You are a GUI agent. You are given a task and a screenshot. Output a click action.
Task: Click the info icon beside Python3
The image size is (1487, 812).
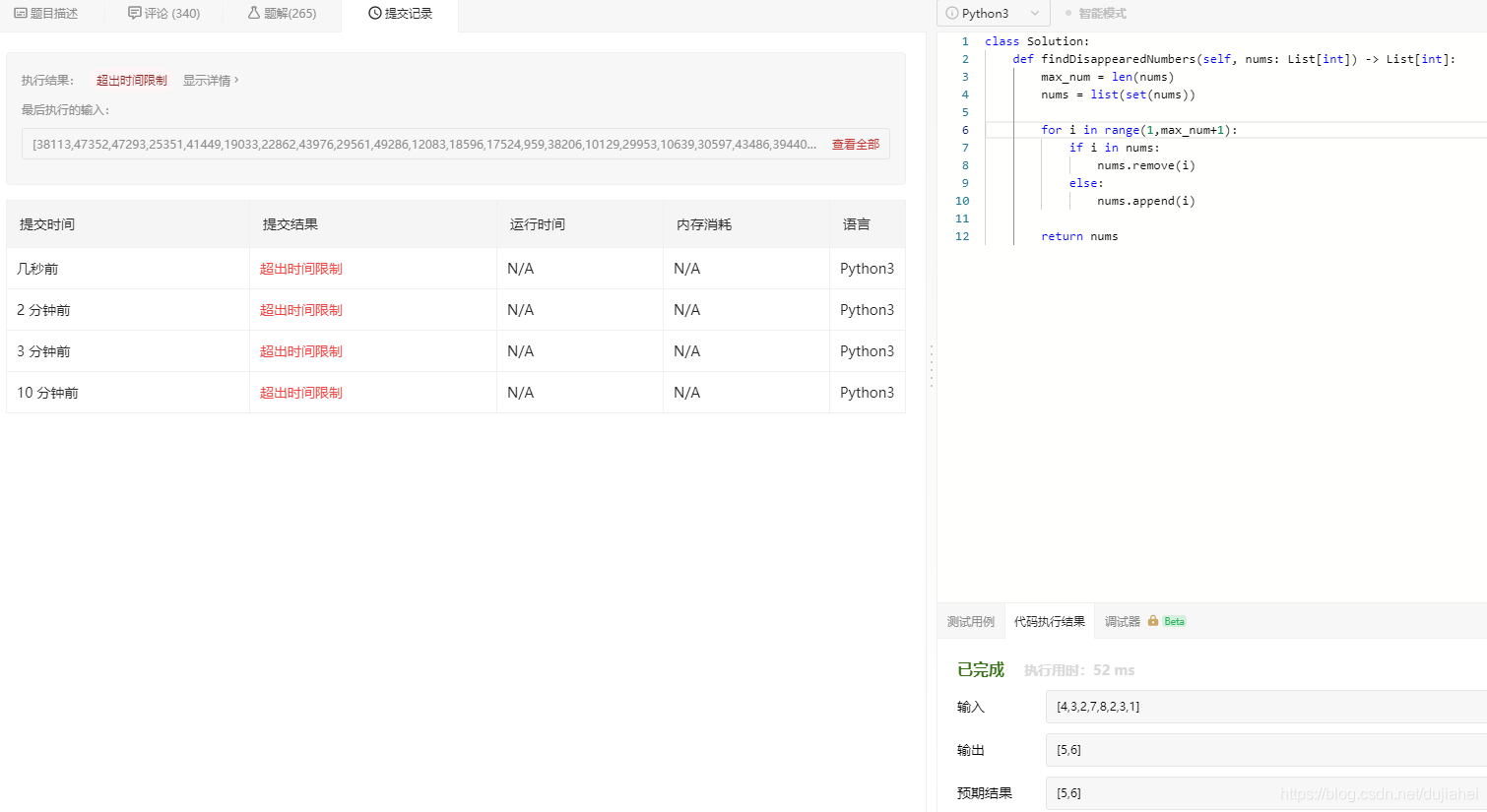[x=952, y=14]
